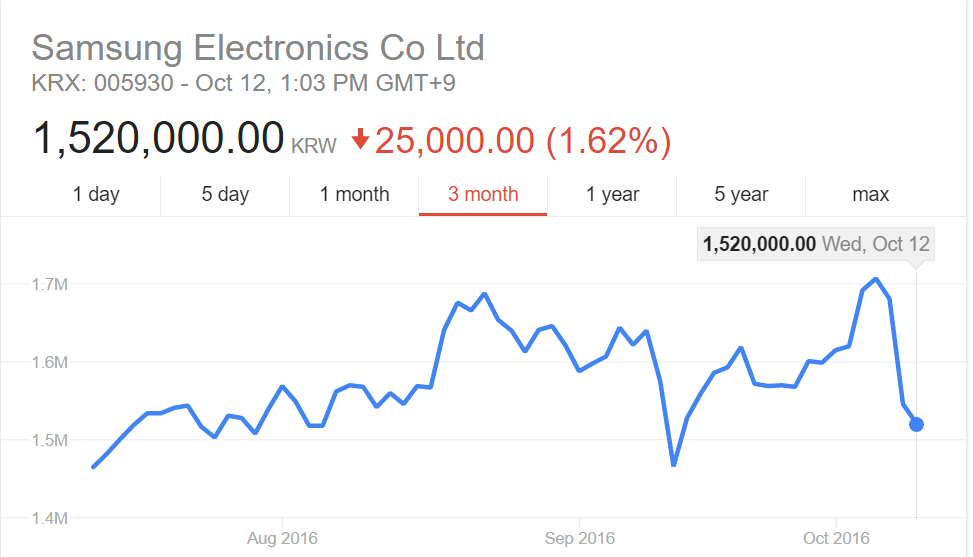Click the blue data point dot
This screenshot has width=973, height=557.
916,424
